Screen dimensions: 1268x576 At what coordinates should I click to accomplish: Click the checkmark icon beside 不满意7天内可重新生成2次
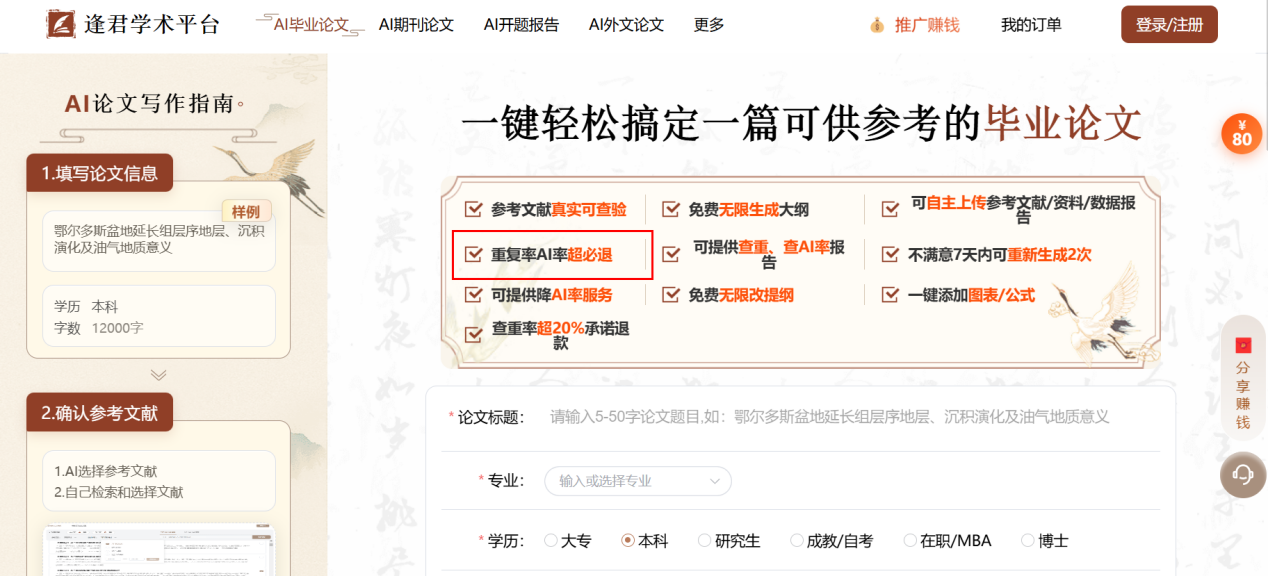[x=891, y=255]
